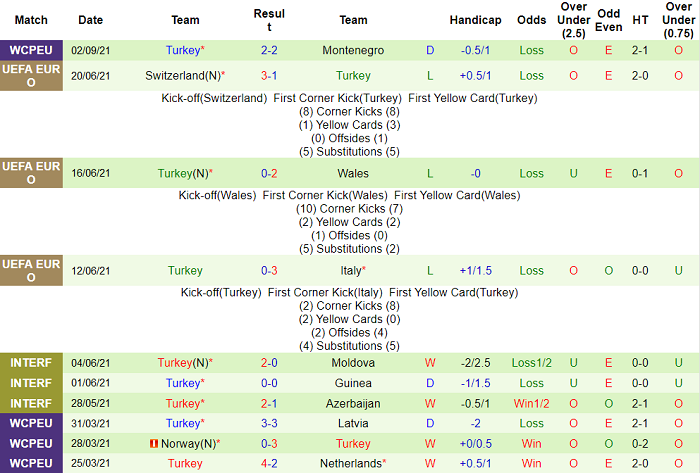
Task: Click the red card icon beside Norway(N)
Action: [x=153, y=444]
